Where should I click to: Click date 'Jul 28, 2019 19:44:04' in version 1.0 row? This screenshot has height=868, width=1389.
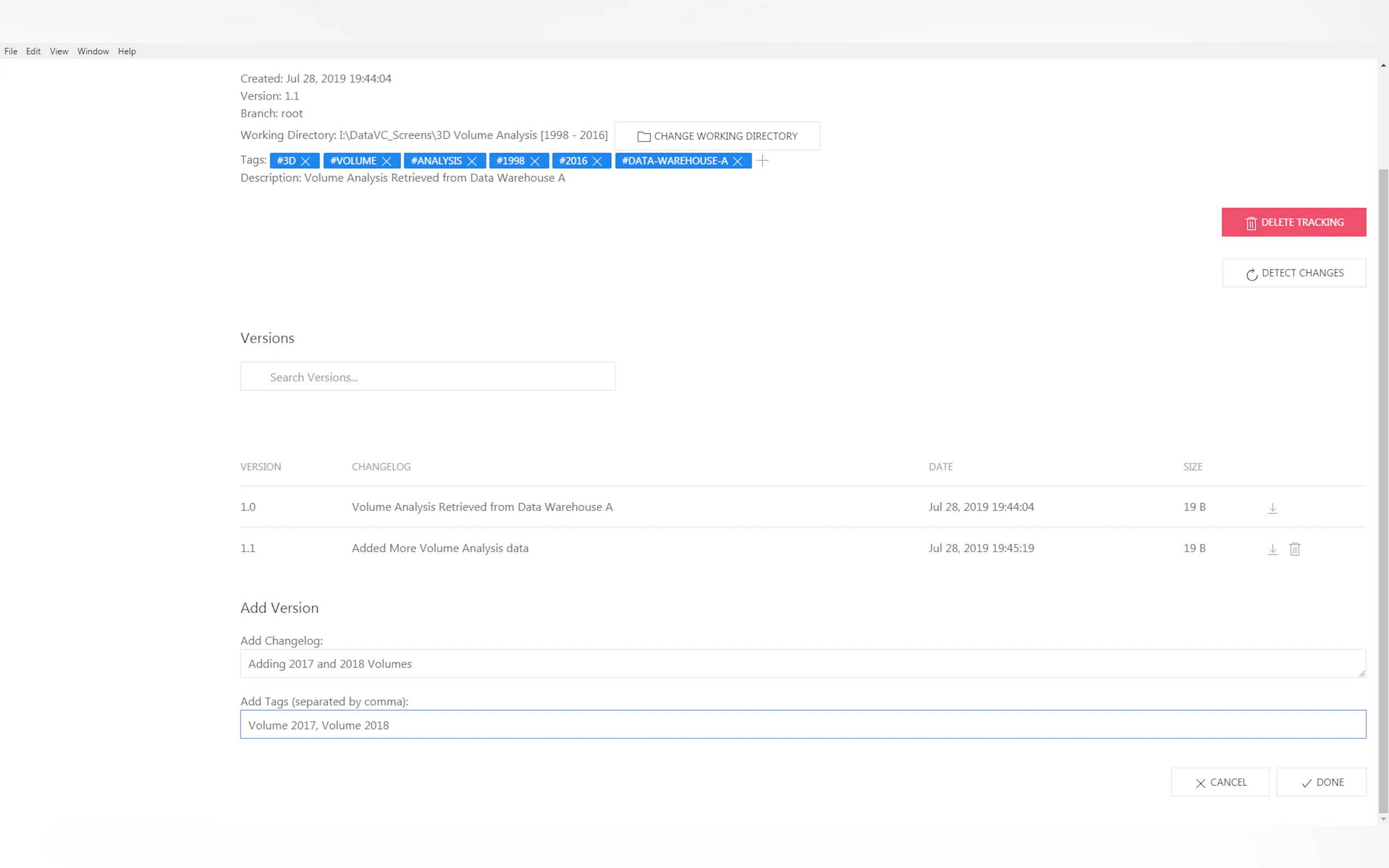[981, 507]
